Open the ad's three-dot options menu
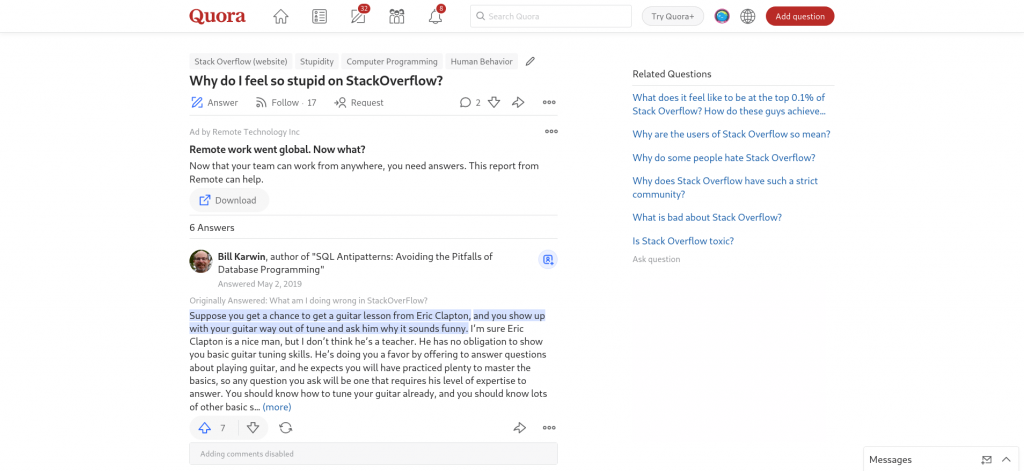Image resolution: width=1024 pixels, height=471 pixels. pyautogui.click(x=551, y=131)
